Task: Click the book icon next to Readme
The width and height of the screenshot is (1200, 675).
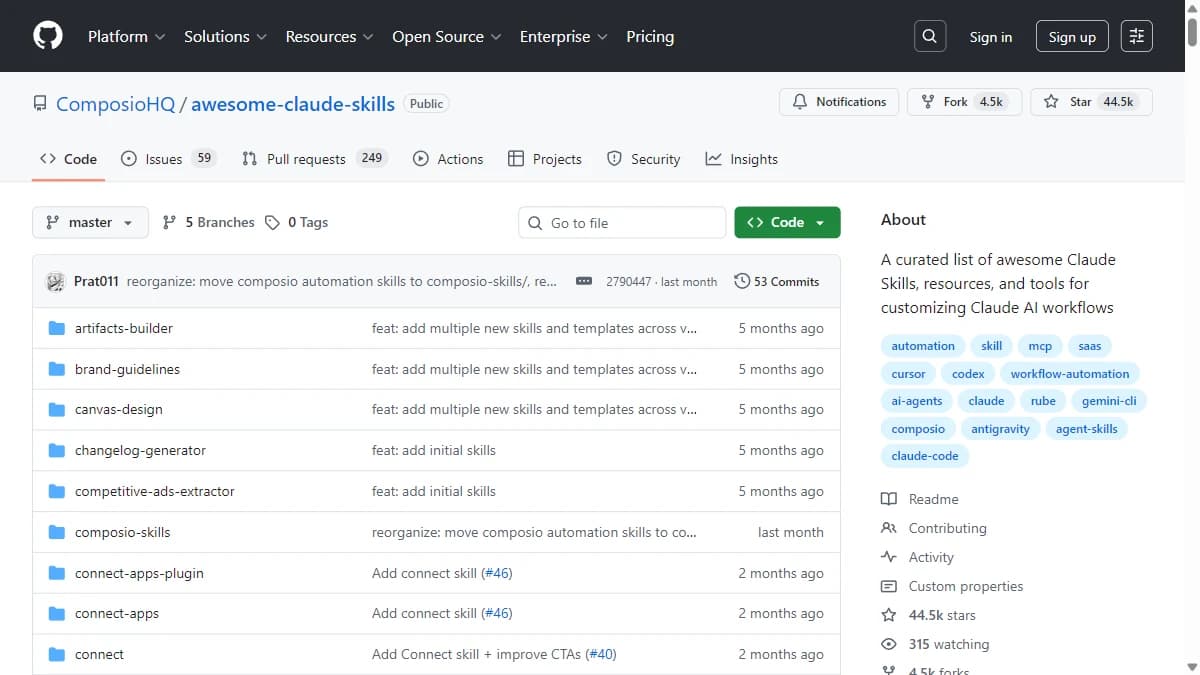Action: pyautogui.click(x=889, y=499)
